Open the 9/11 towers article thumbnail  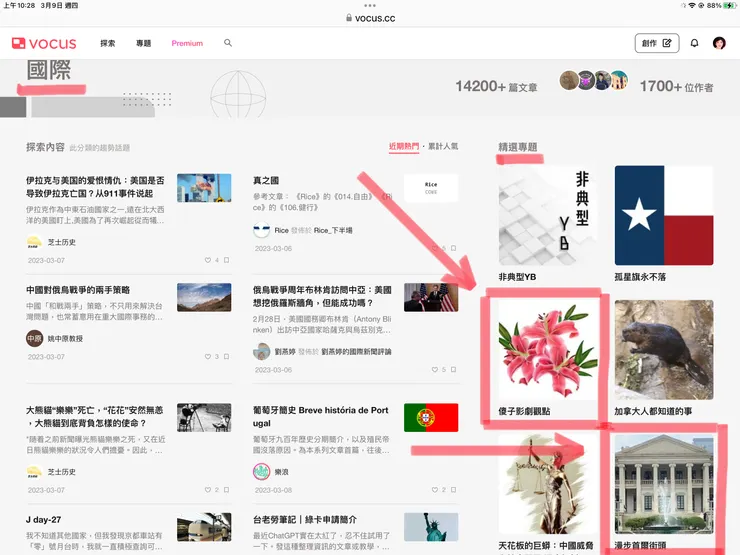click(x=204, y=188)
